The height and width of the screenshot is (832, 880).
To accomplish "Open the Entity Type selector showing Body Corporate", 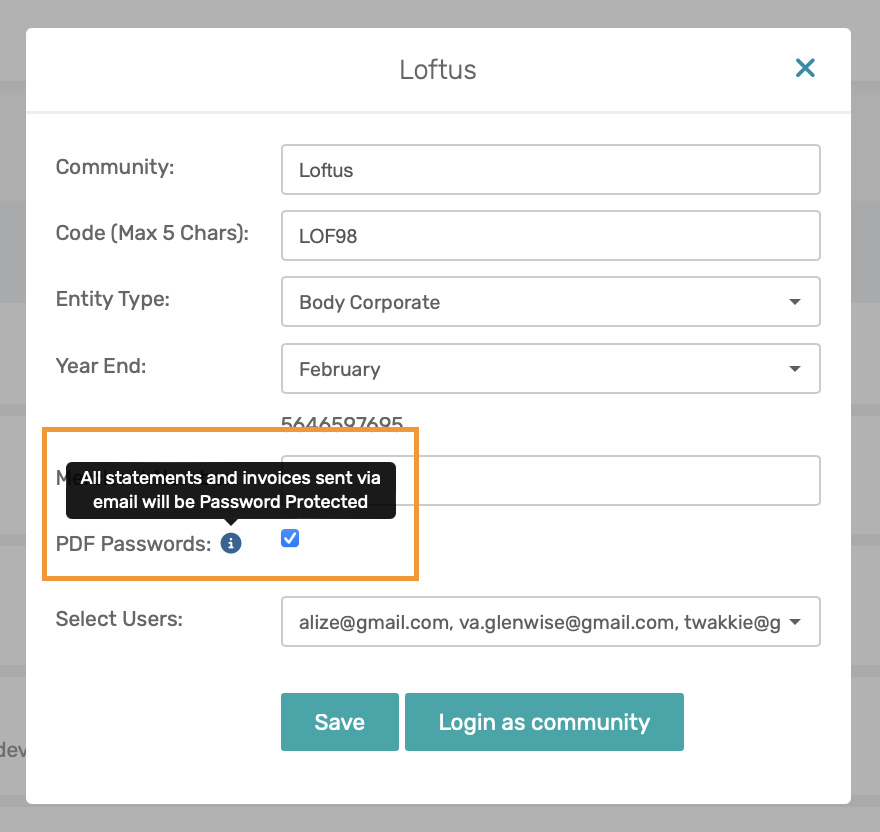I will 551,301.
